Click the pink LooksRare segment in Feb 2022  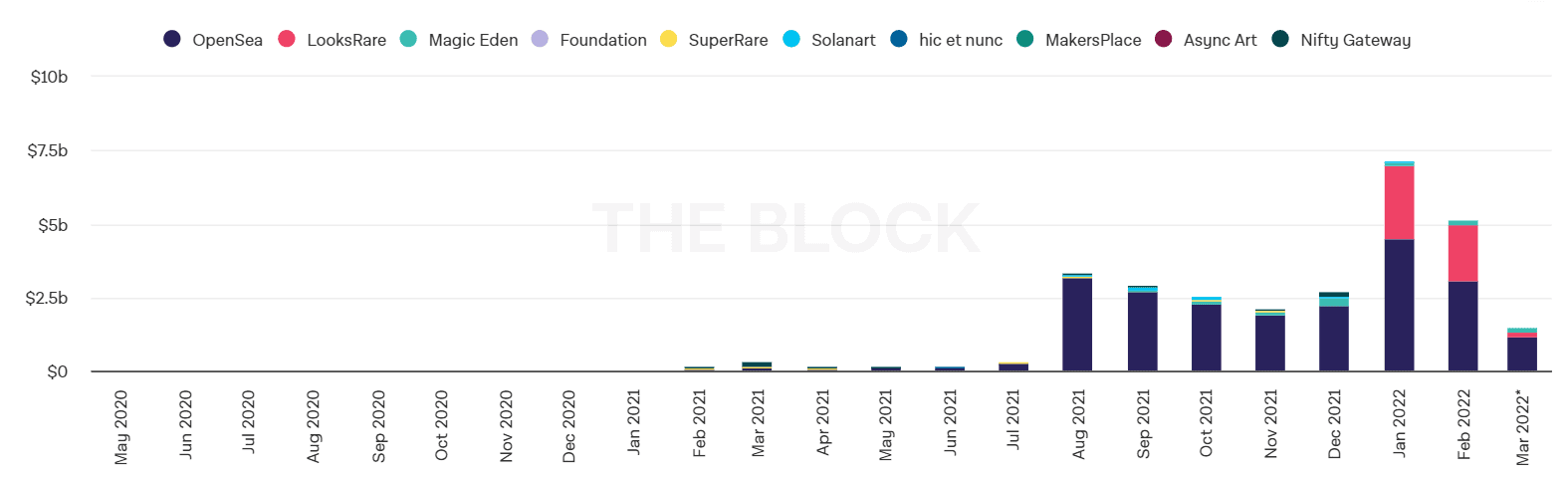click(1462, 253)
